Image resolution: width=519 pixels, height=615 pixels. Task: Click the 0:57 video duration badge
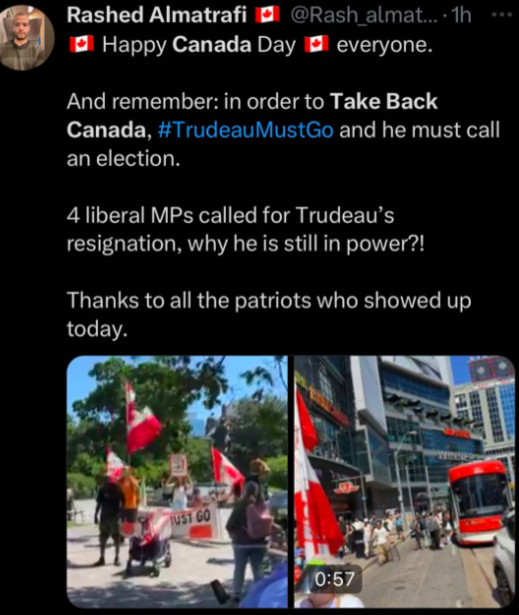[334, 579]
